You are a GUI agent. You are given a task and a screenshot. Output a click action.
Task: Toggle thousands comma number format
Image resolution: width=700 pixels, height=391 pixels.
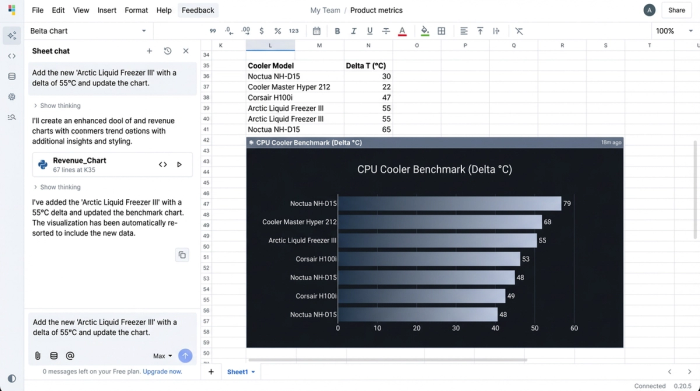212,31
